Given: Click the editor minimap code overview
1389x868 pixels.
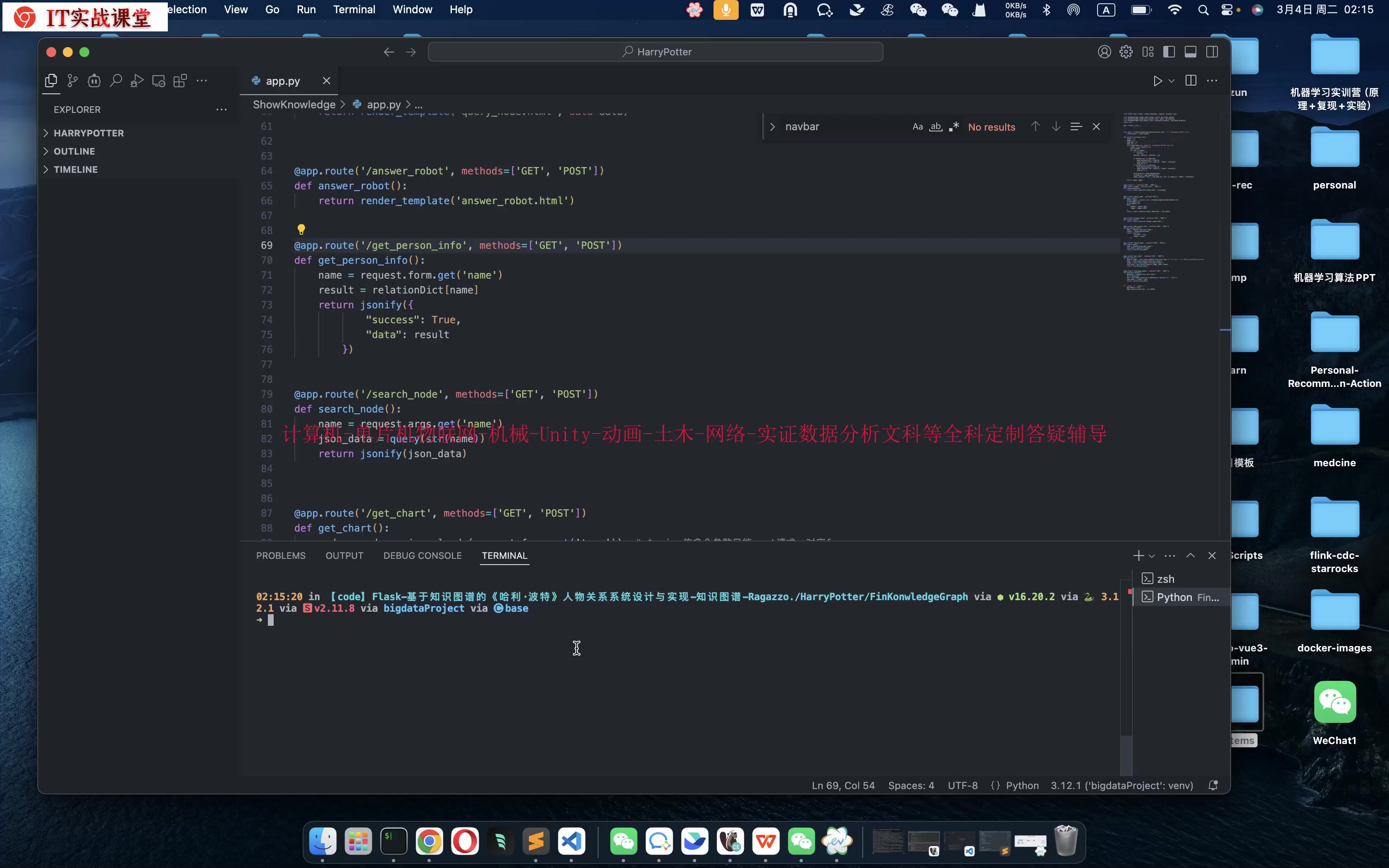Looking at the screenshot, I should pyautogui.click(x=1154, y=201).
